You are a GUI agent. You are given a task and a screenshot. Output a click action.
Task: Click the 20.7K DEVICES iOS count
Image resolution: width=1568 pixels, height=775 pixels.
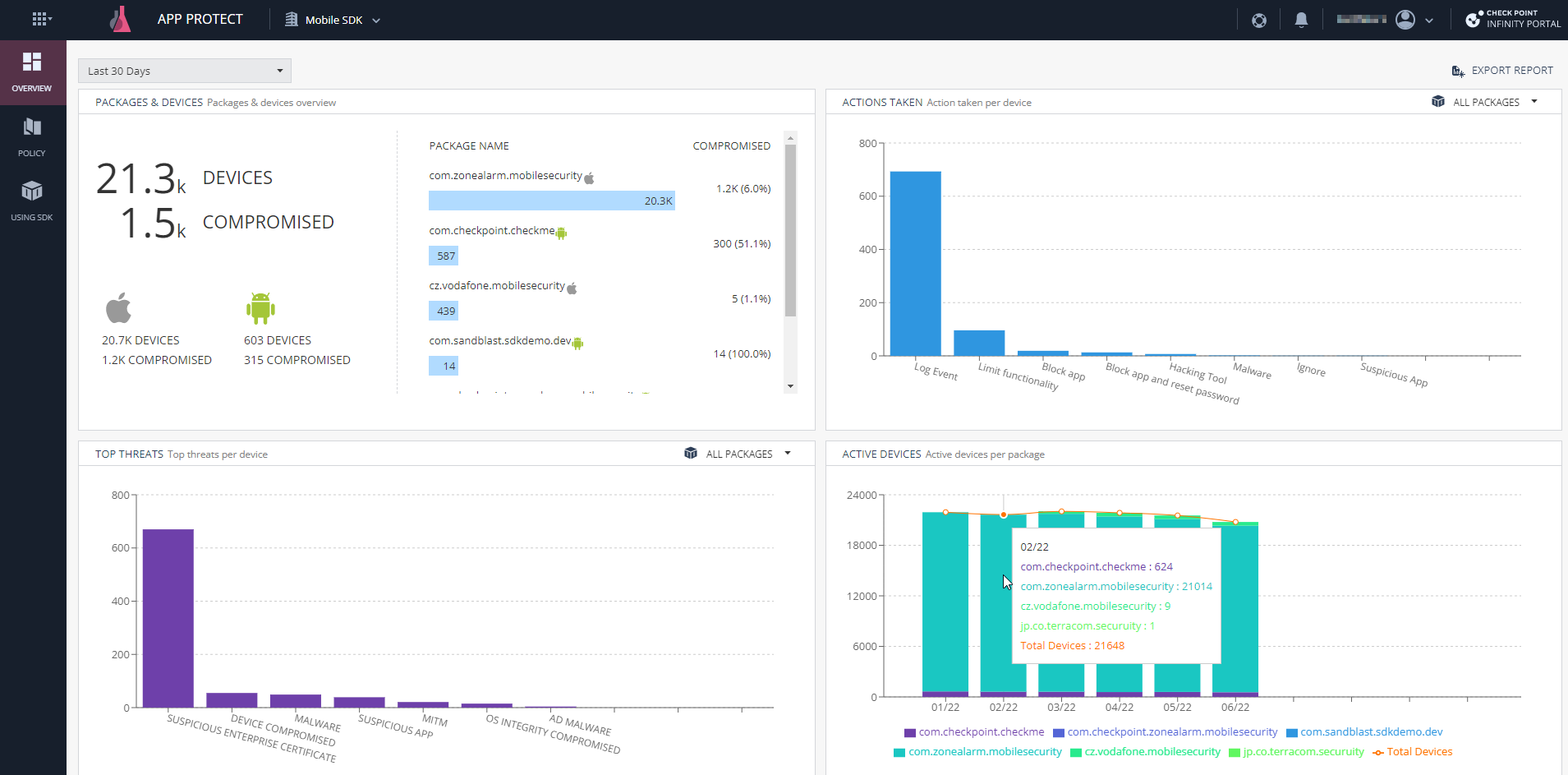pos(140,340)
